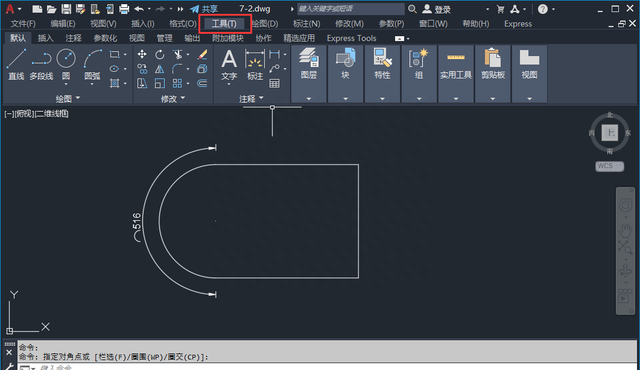Click the Copy tool icon
This screenshot has height=370, width=640.
point(142,69)
